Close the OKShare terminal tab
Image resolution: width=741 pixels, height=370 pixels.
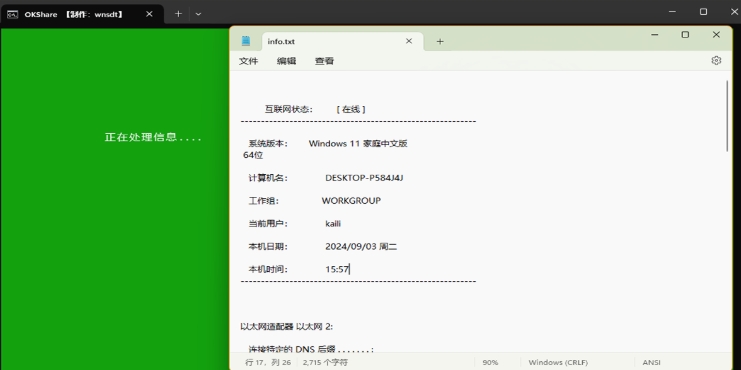[x=149, y=14]
